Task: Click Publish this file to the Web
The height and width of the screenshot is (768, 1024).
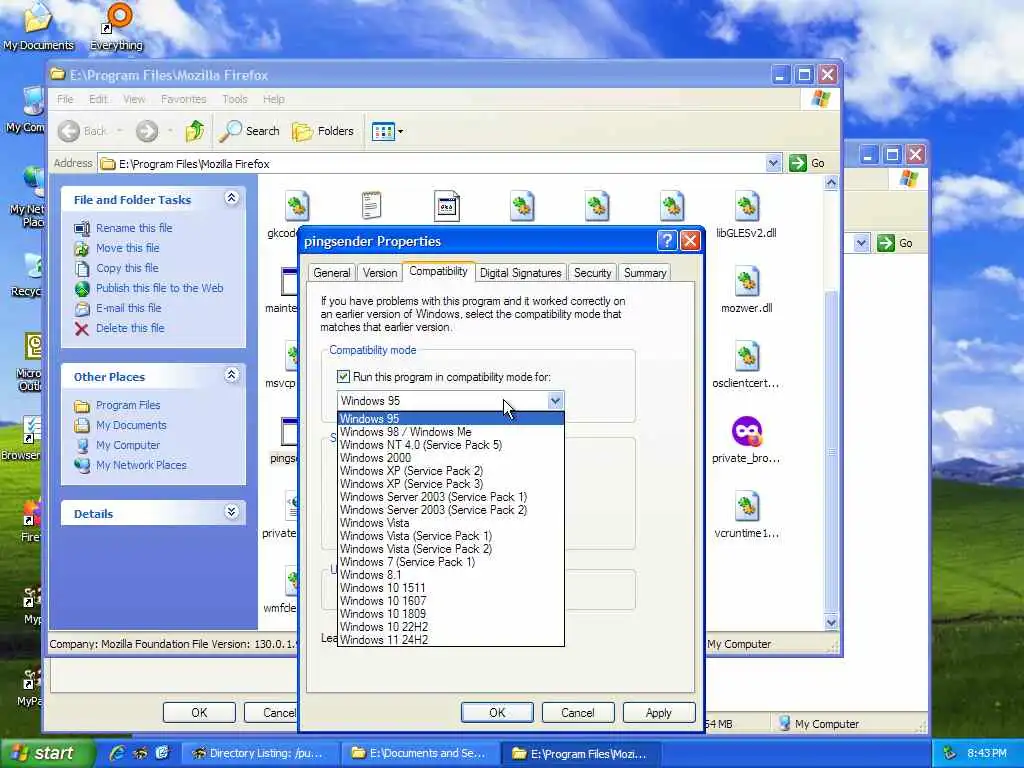Action: point(159,288)
